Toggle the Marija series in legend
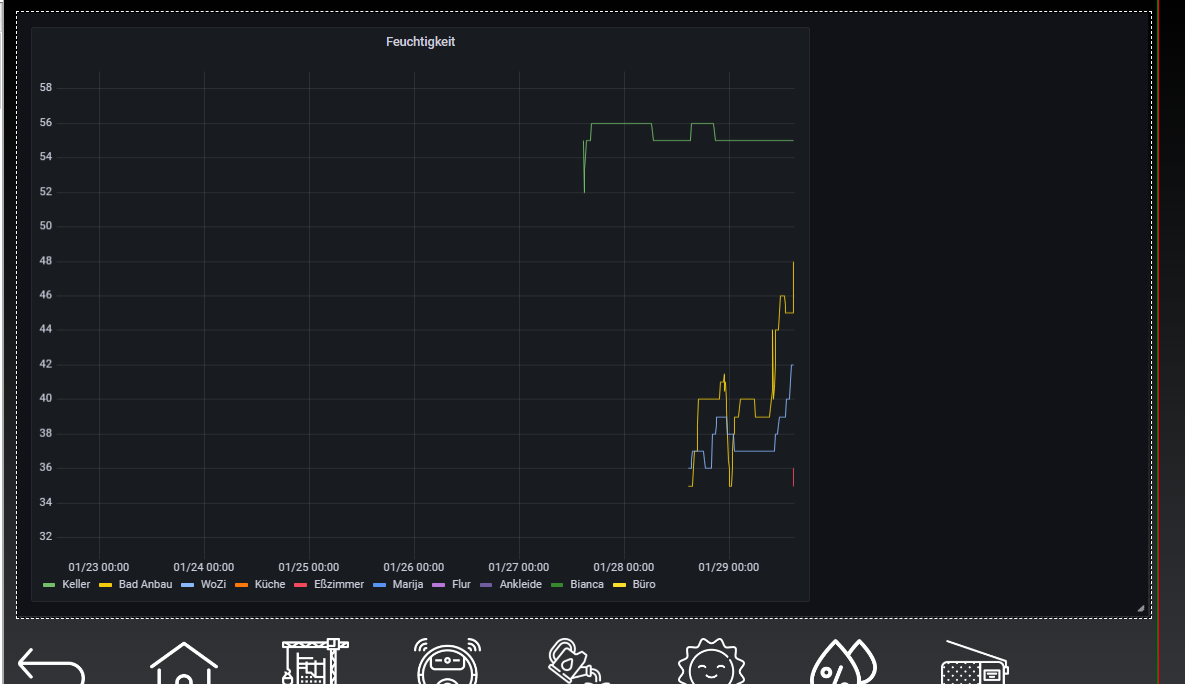Viewport: 1185px width, 684px height. (407, 585)
